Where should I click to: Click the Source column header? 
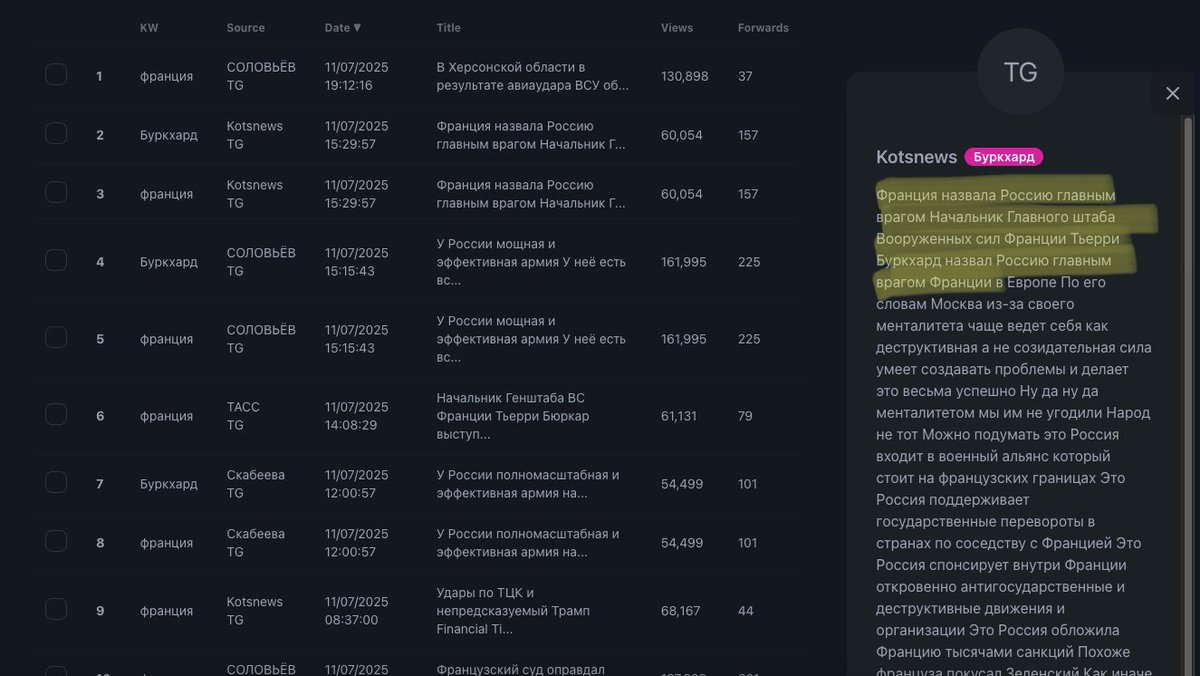pyautogui.click(x=246, y=28)
